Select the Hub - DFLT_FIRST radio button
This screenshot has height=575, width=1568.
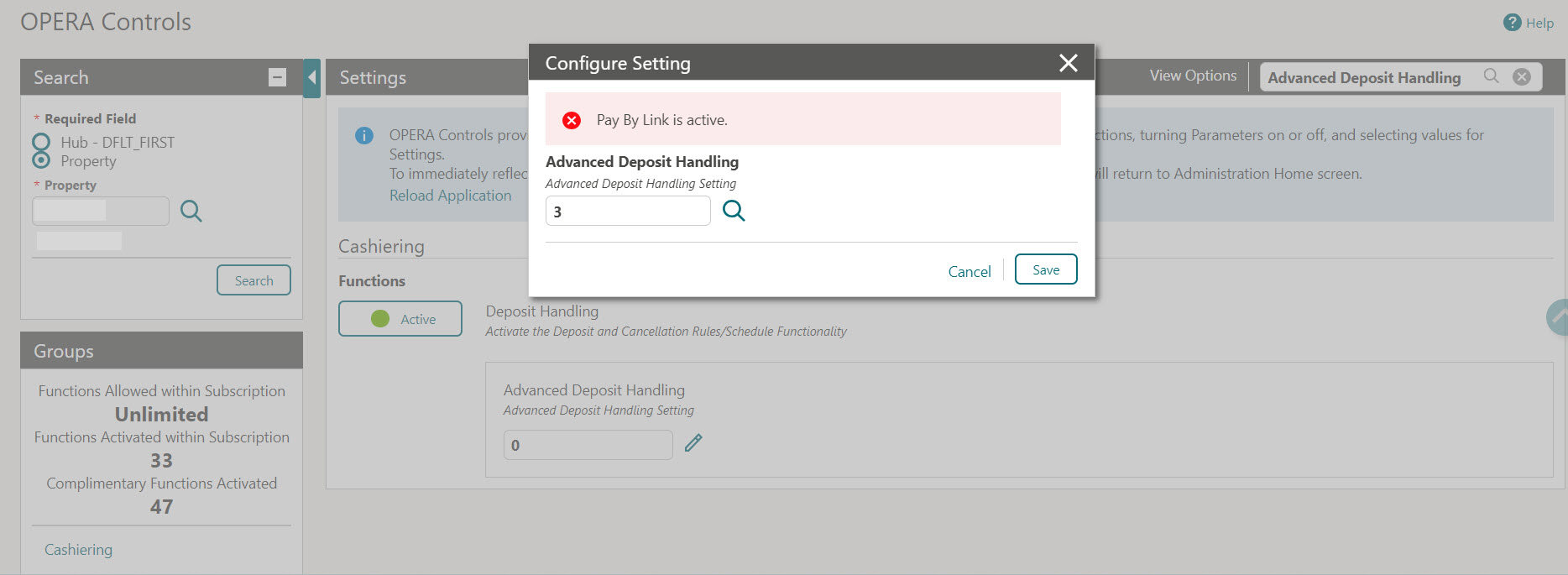click(40, 142)
